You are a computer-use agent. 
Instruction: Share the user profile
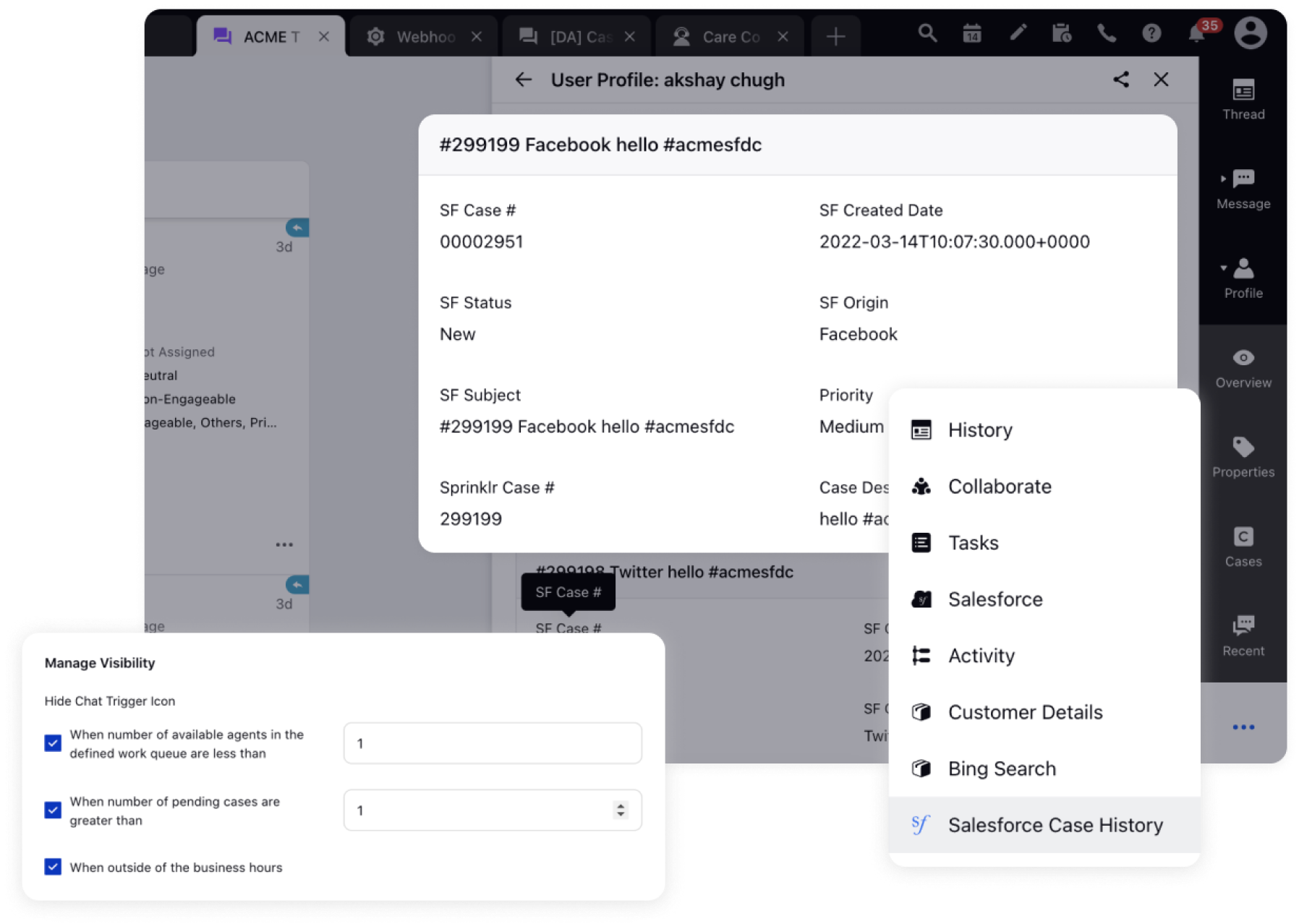(1120, 80)
